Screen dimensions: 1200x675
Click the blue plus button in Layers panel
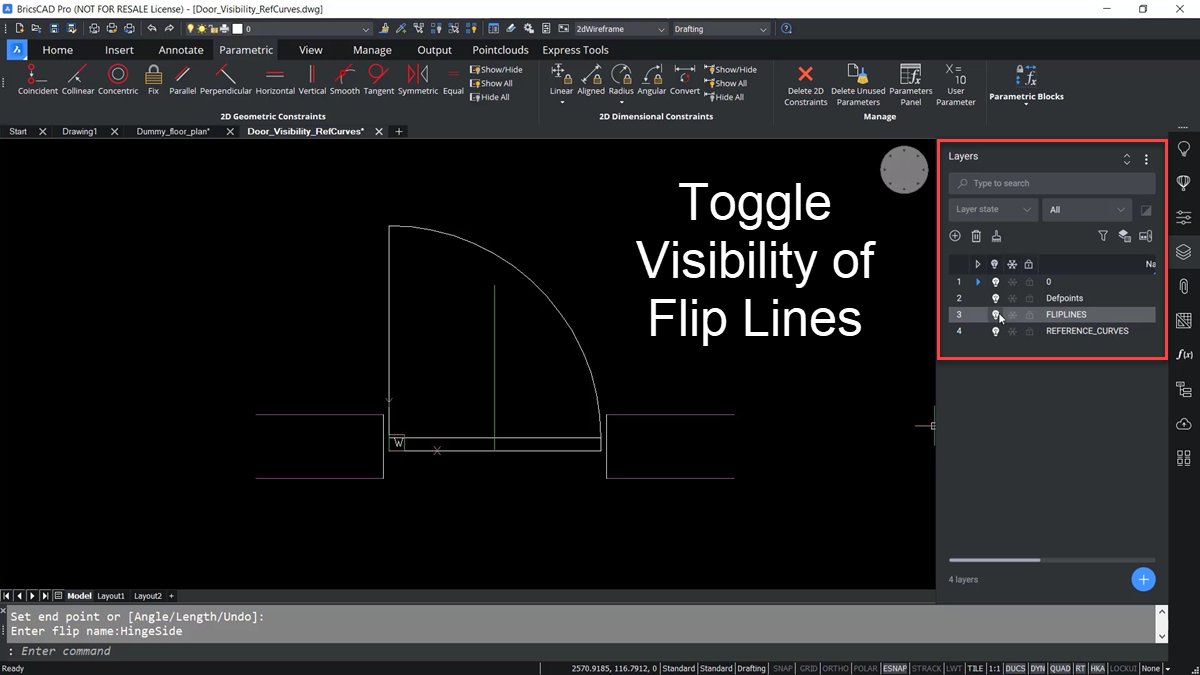coord(1143,579)
